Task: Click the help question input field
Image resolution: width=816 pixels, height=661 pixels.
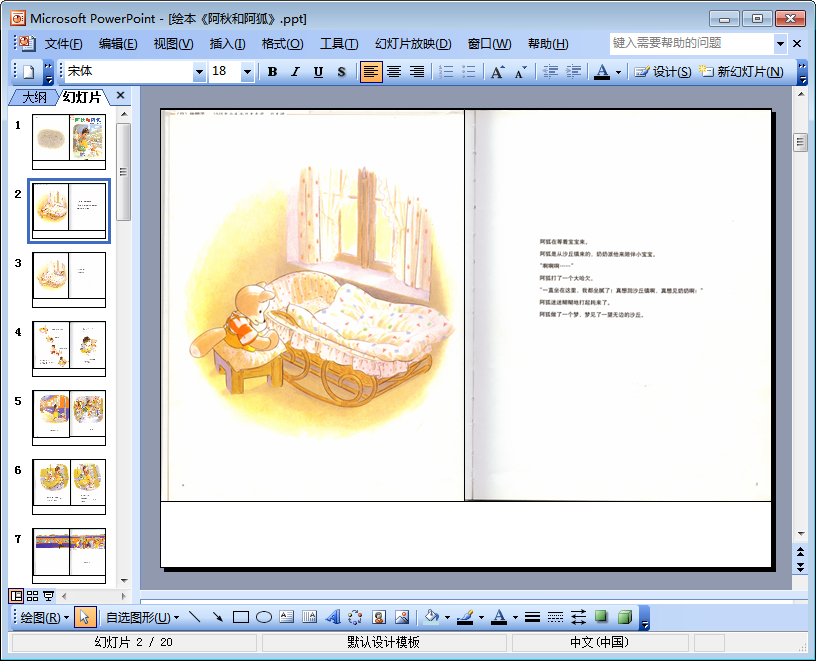Action: (692, 44)
